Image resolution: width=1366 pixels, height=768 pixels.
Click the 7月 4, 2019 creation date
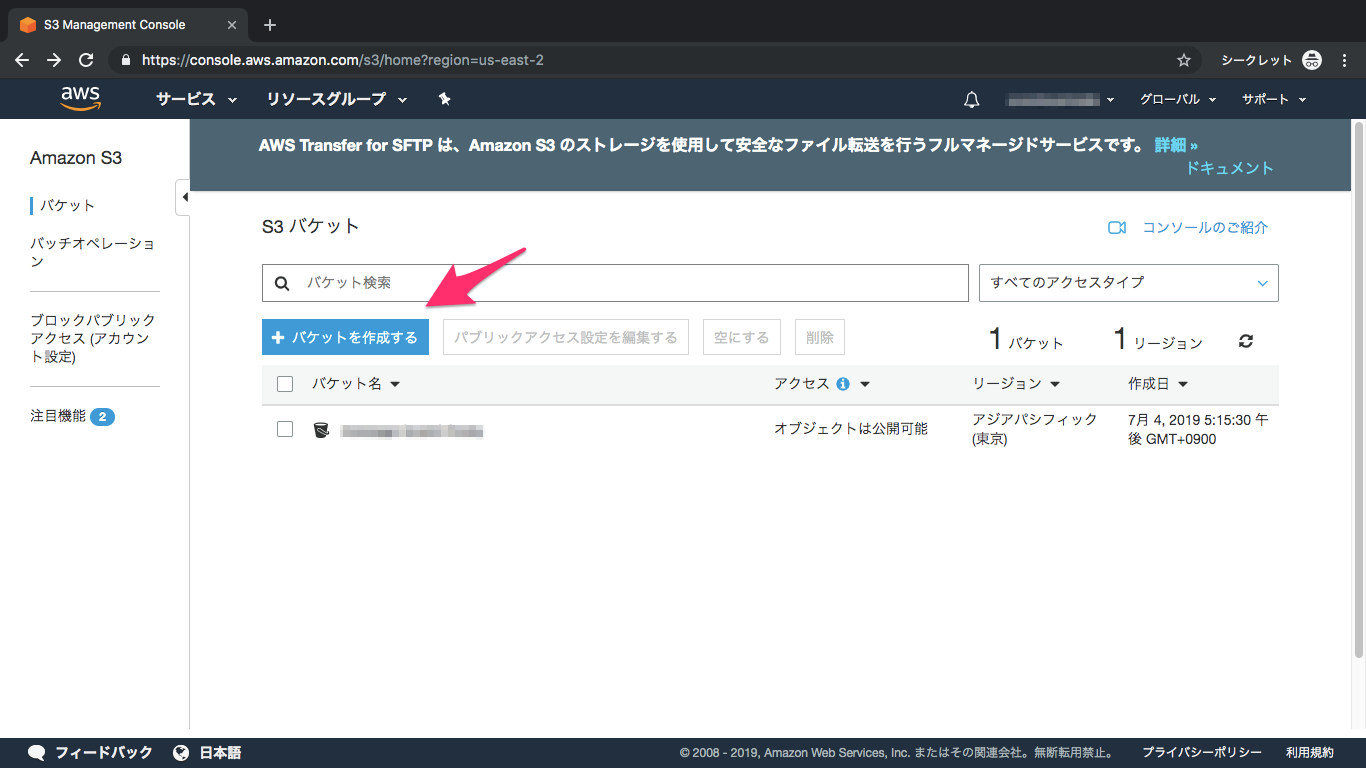[x=1198, y=429]
